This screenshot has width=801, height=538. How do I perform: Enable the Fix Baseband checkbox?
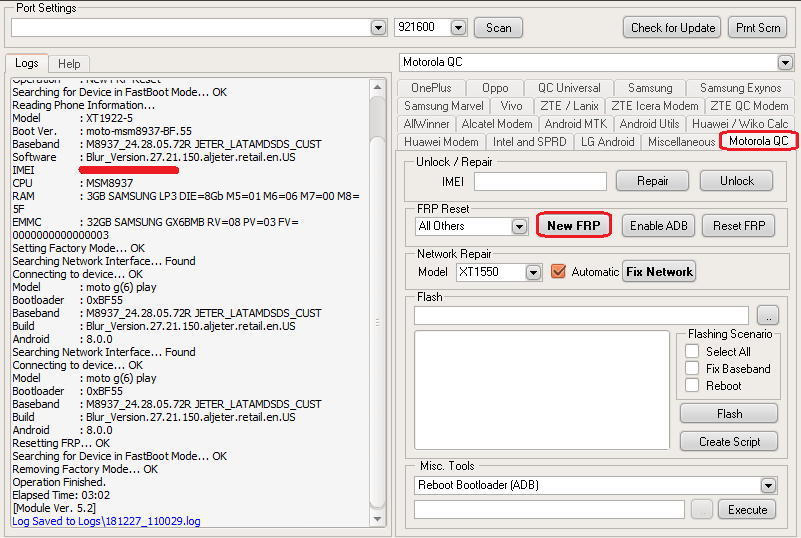click(x=692, y=368)
